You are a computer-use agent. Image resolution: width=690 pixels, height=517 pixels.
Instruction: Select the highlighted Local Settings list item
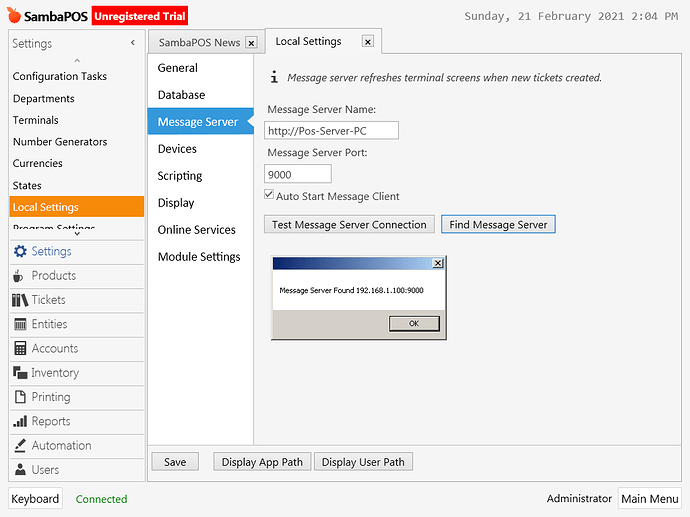tap(77, 207)
